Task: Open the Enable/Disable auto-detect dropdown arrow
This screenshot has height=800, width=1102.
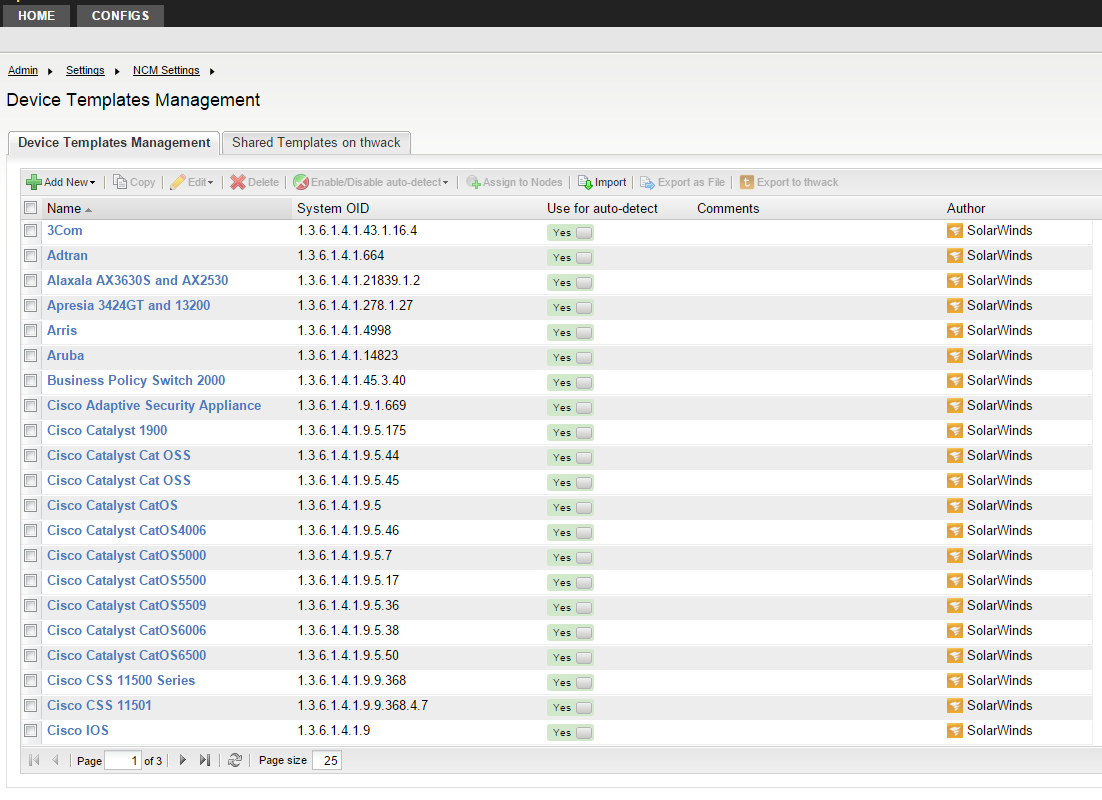Action: 446,183
